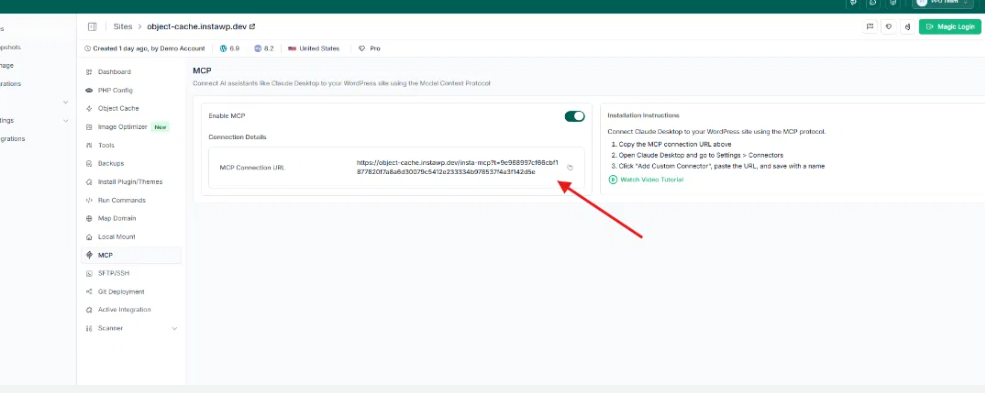The width and height of the screenshot is (985, 393).
Task: Click the shield icon button near Magic Login
Action: point(888,27)
